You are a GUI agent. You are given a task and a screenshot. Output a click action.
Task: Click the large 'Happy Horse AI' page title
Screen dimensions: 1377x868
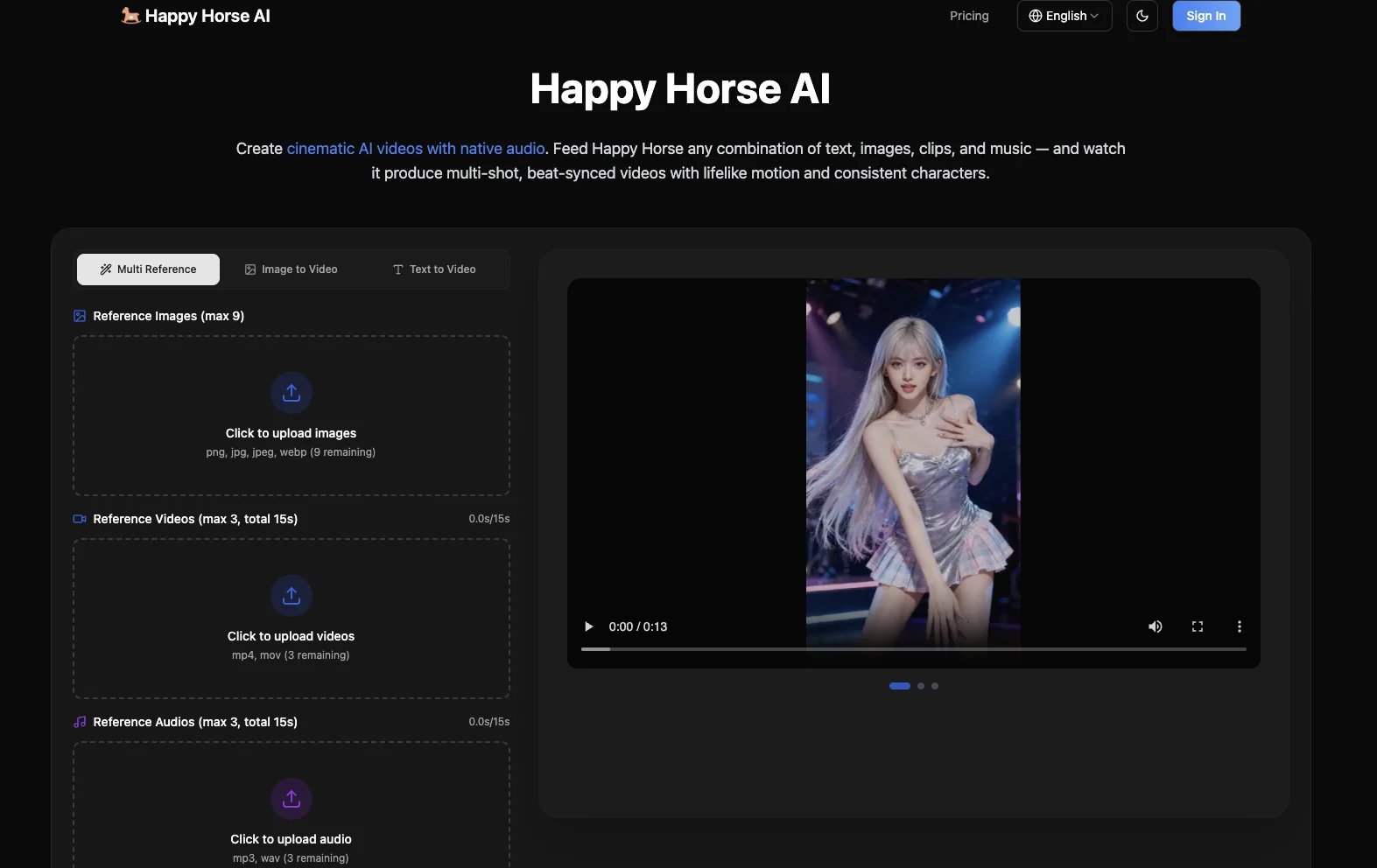(680, 89)
